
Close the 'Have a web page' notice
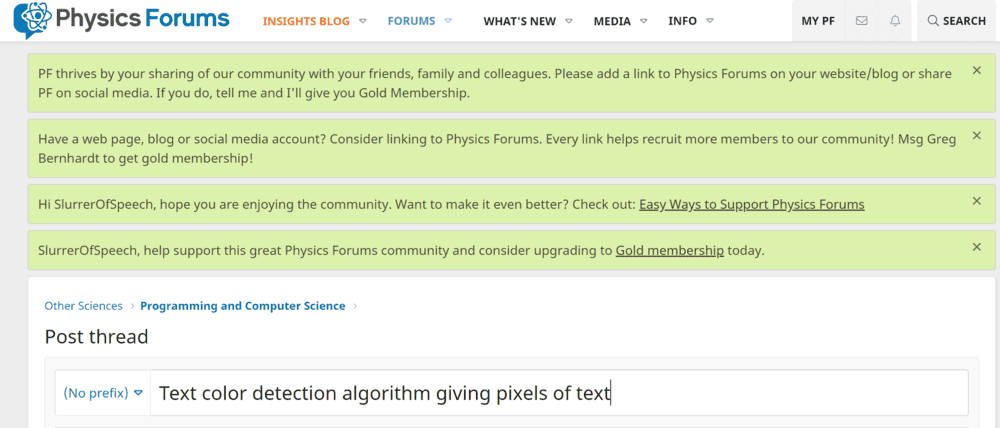(977, 137)
